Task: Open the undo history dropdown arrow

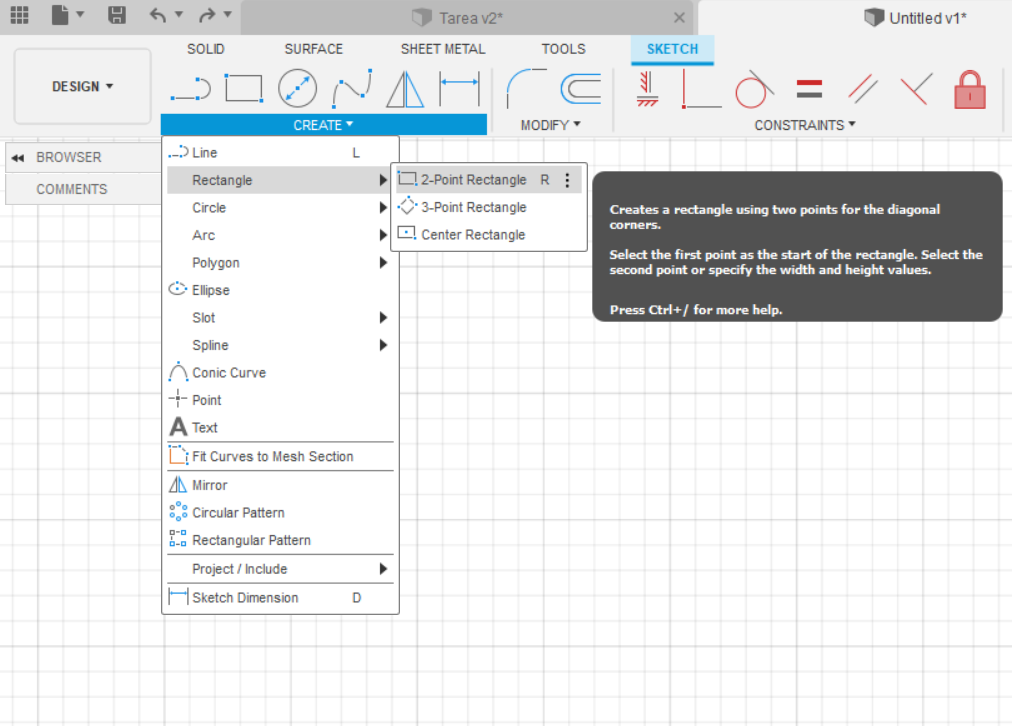Action: click(x=179, y=14)
